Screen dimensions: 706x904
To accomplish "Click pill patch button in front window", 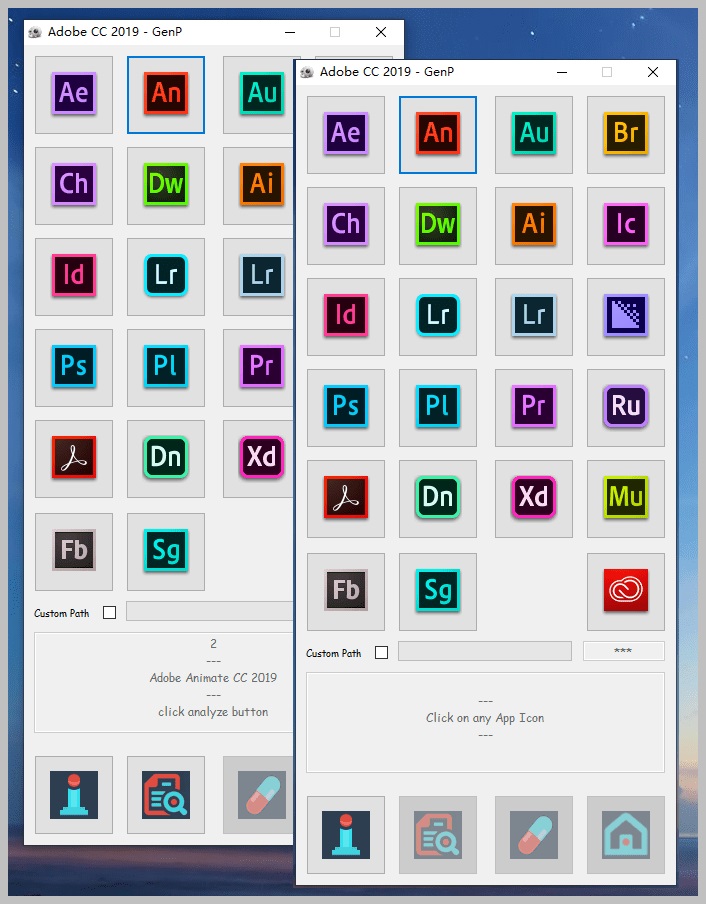I will pyautogui.click(x=534, y=835).
